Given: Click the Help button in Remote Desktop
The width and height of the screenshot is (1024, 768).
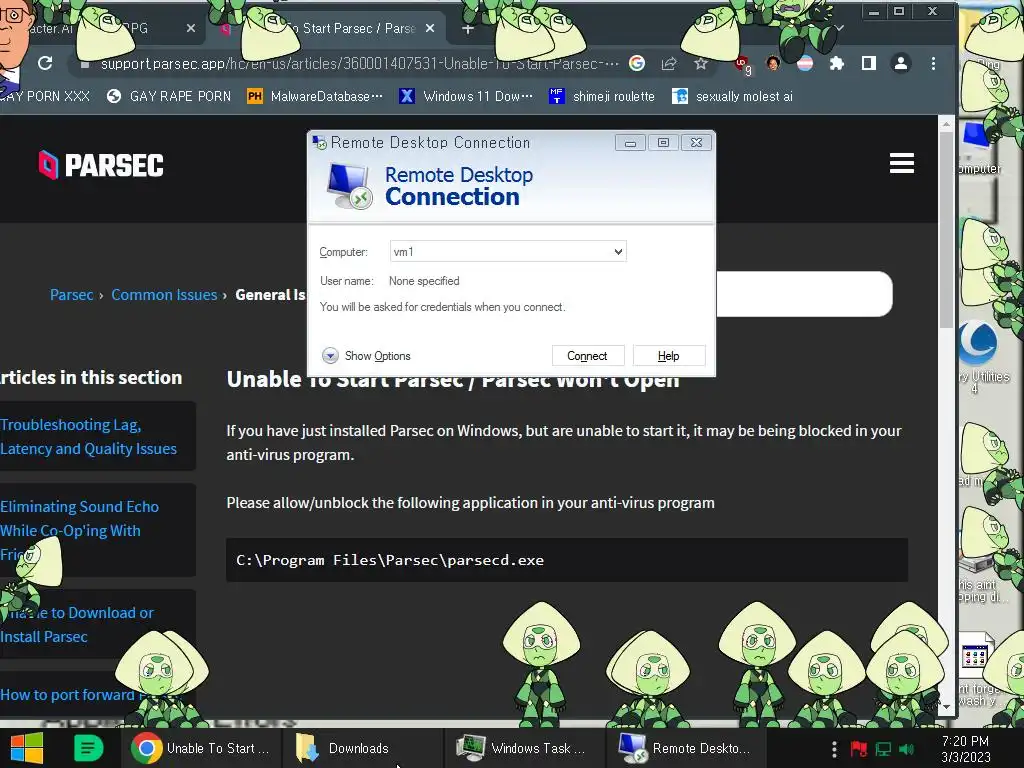Looking at the screenshot, I should [x=669, y=356].
